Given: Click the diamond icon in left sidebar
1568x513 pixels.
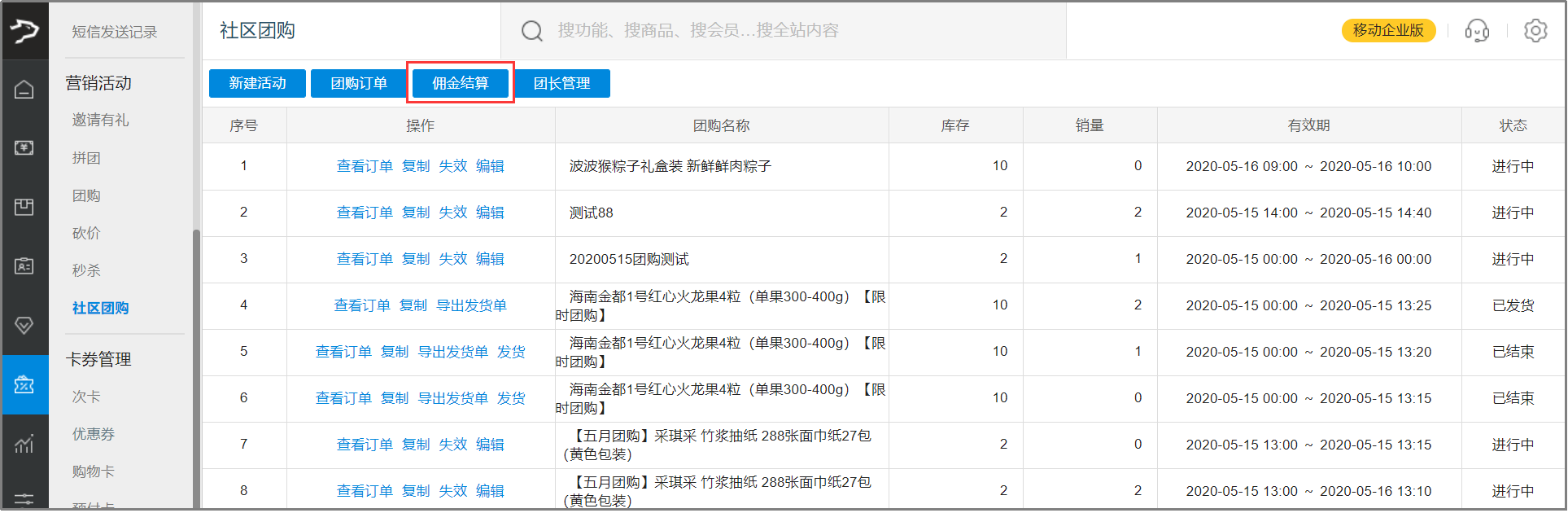Looking at the screenshot, I should pyautogui.click(x=24, y=326).
